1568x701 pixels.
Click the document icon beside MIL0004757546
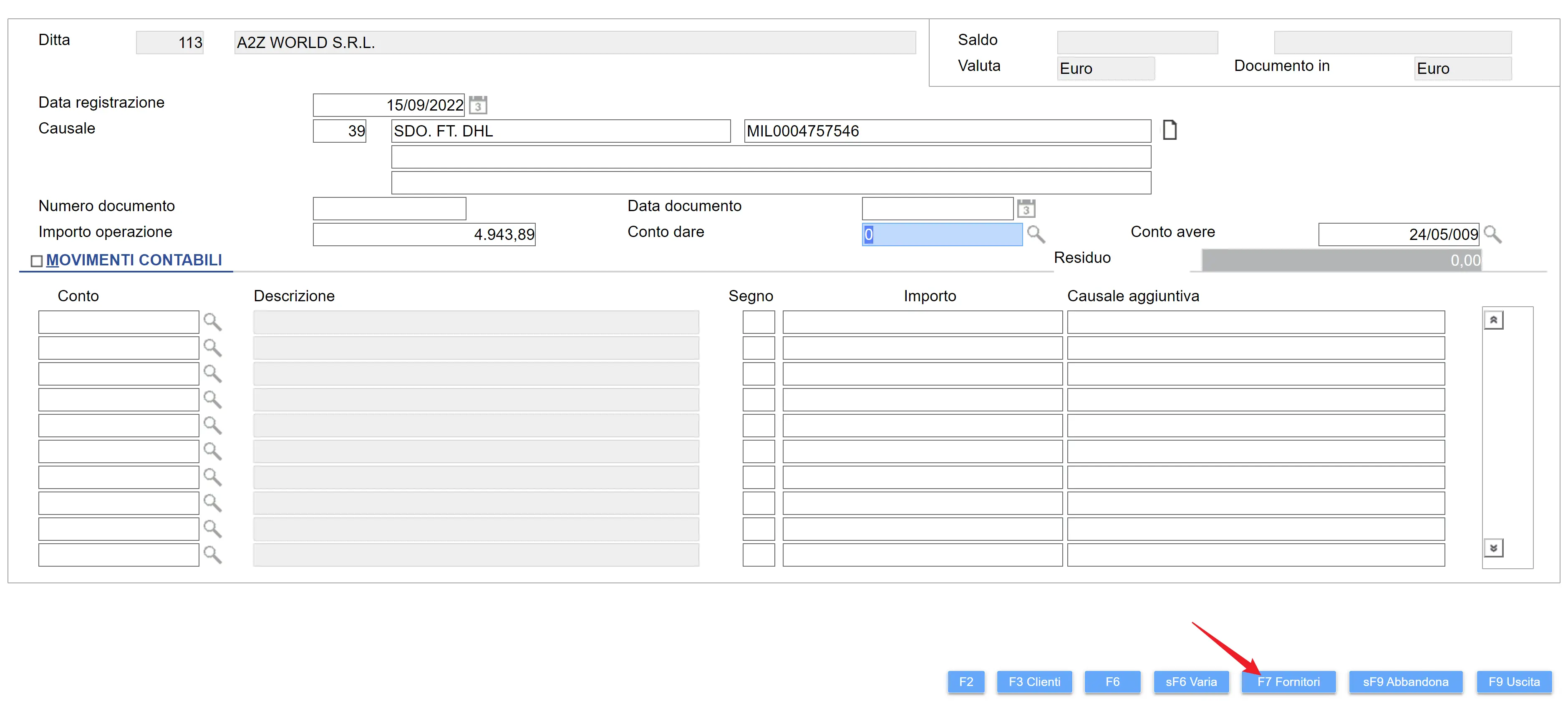pos(1169,130)
